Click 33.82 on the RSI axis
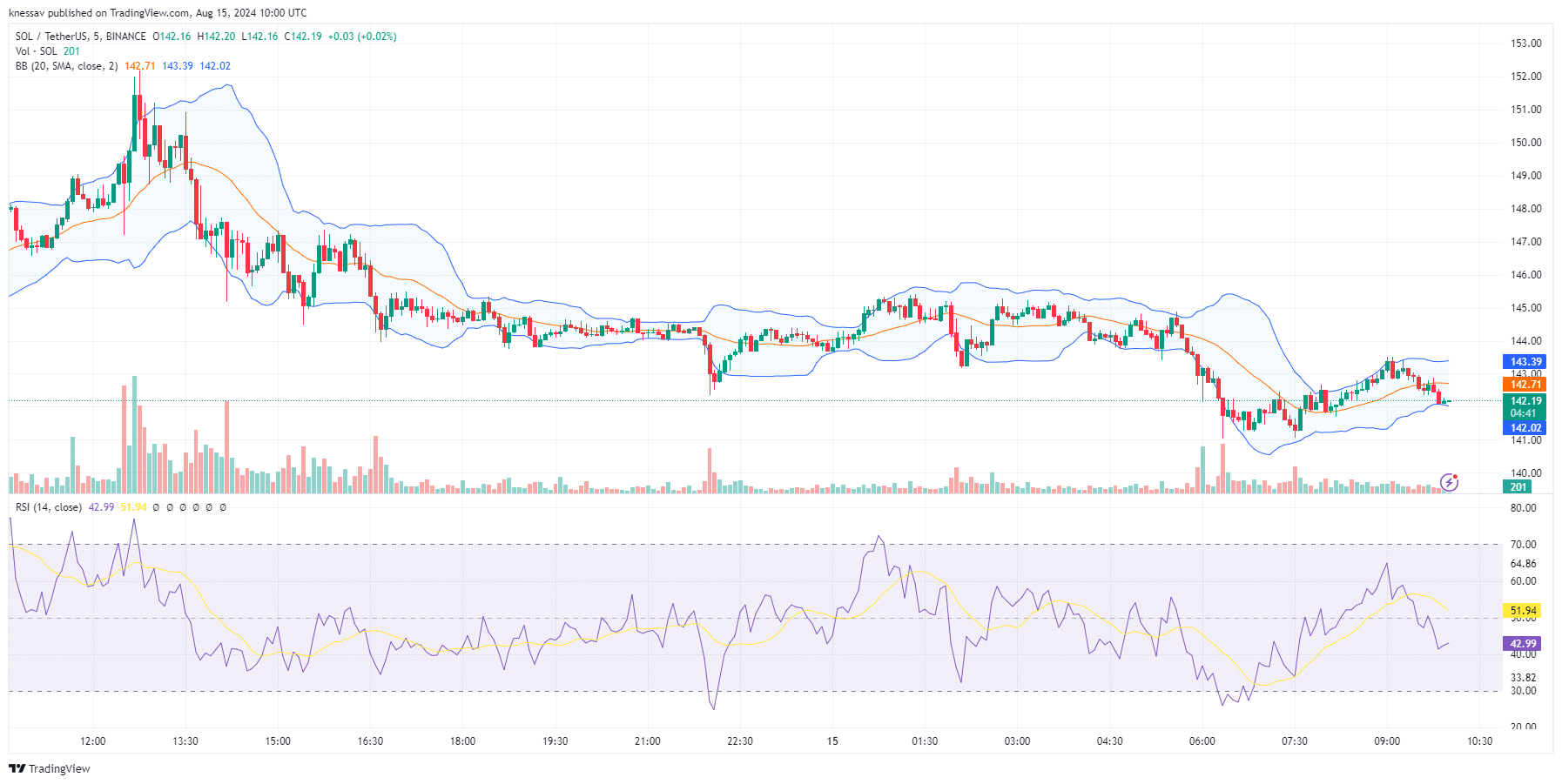 1523,678
